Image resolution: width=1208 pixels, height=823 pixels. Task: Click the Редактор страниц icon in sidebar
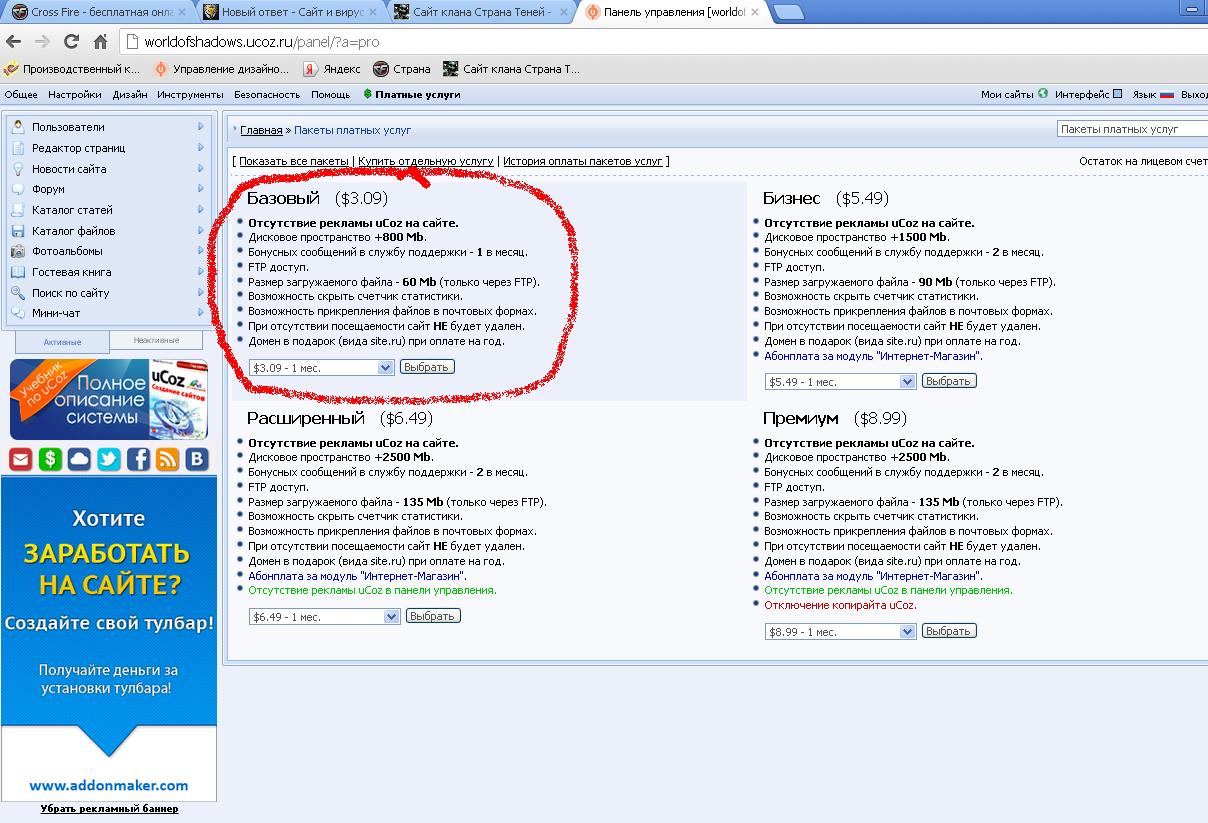click(x=18, y=148)
